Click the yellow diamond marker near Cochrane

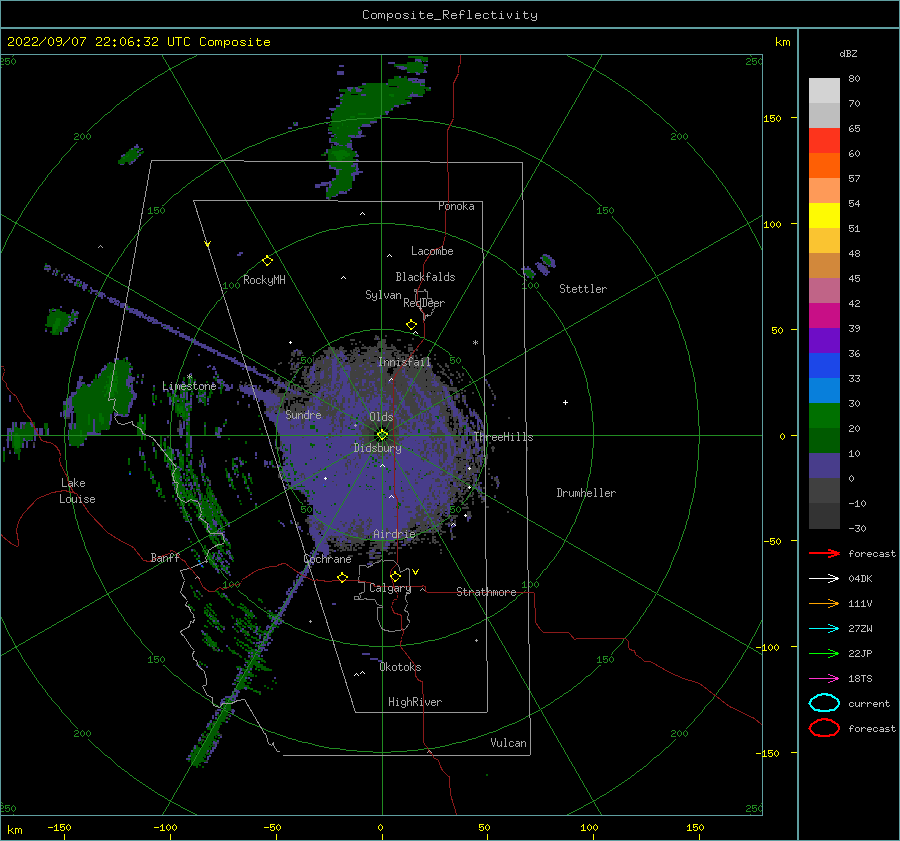click(x=342, y=577)
